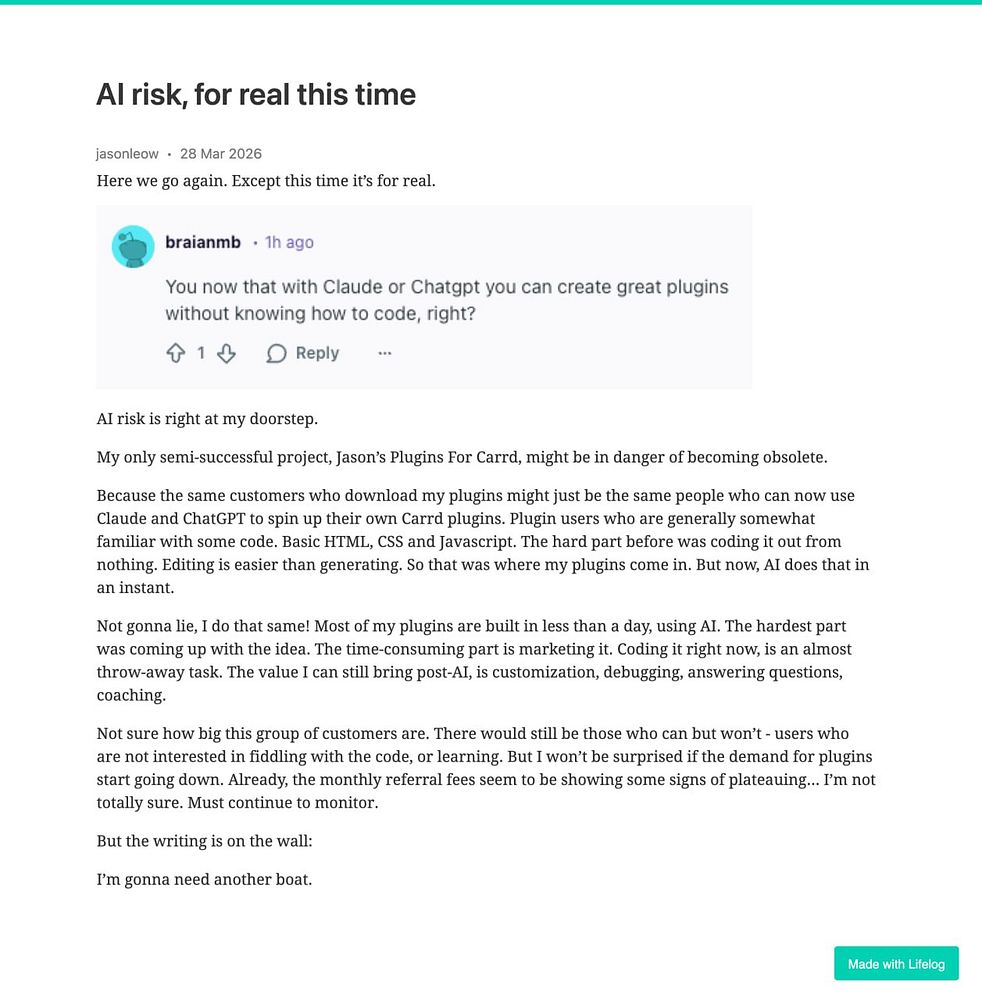This screenshot has width=982, height=1000.
Task: Click the braianmb username
Action: click(203, 242)
